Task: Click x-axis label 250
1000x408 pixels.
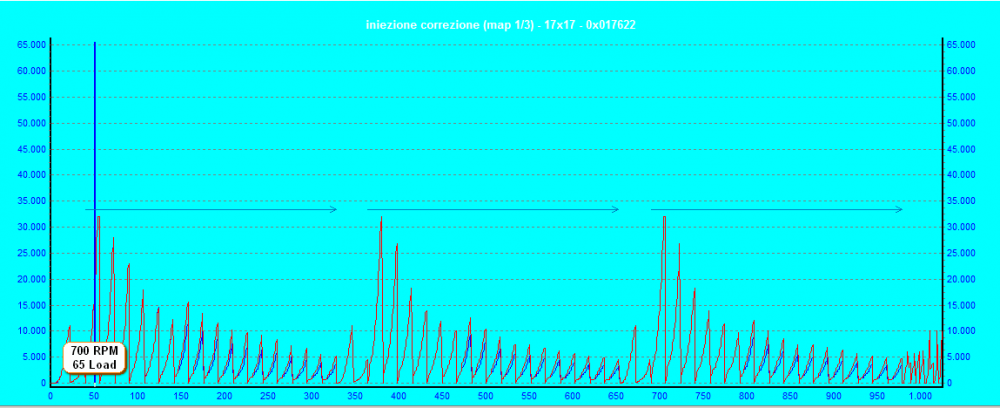Action: [268, 395]
